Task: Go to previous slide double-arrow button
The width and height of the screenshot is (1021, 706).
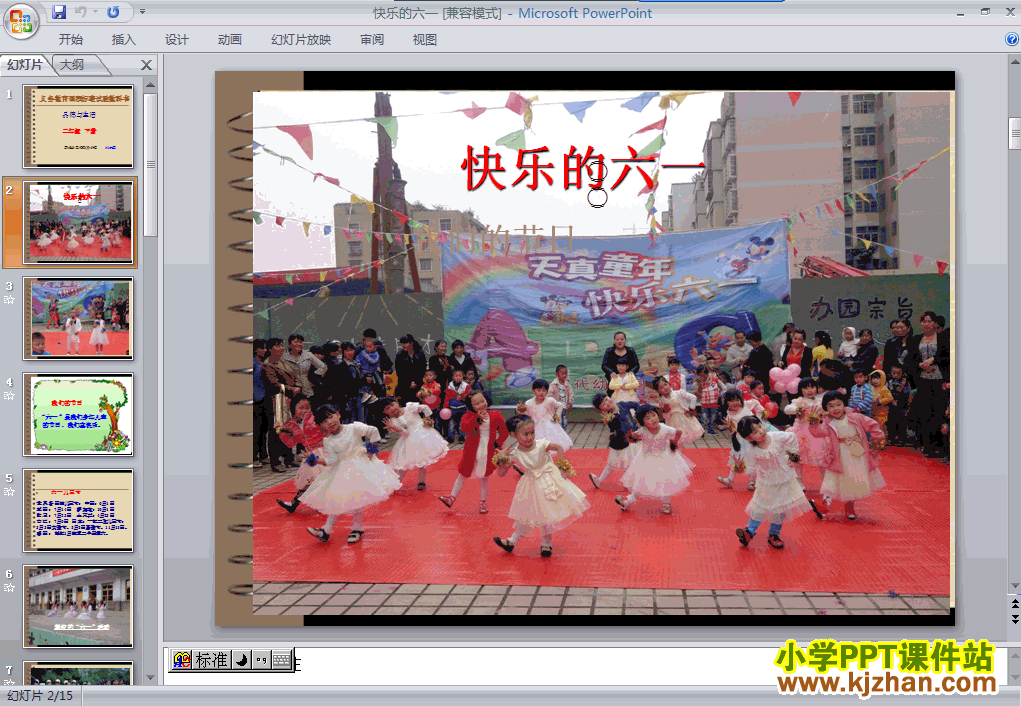Action: coord(1014,605)
